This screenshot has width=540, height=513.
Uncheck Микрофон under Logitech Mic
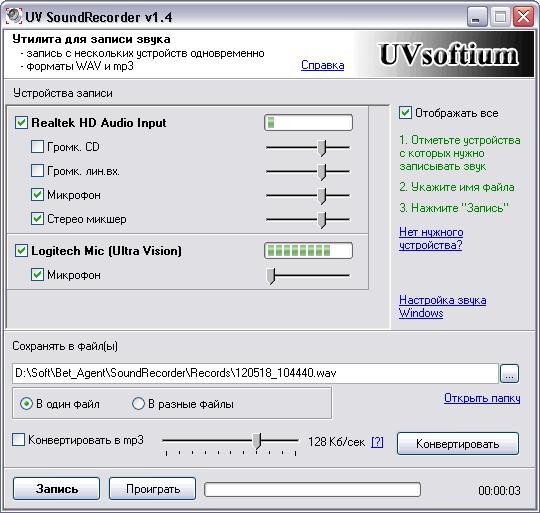coord(37,275)
